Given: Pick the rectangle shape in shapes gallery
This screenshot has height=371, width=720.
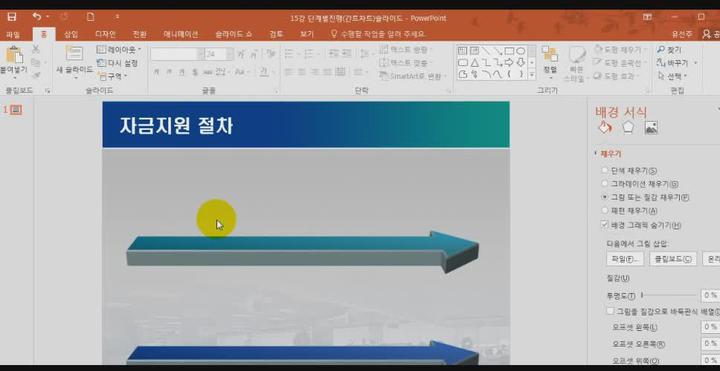Looking at the screenshot, I should point(510,51).
